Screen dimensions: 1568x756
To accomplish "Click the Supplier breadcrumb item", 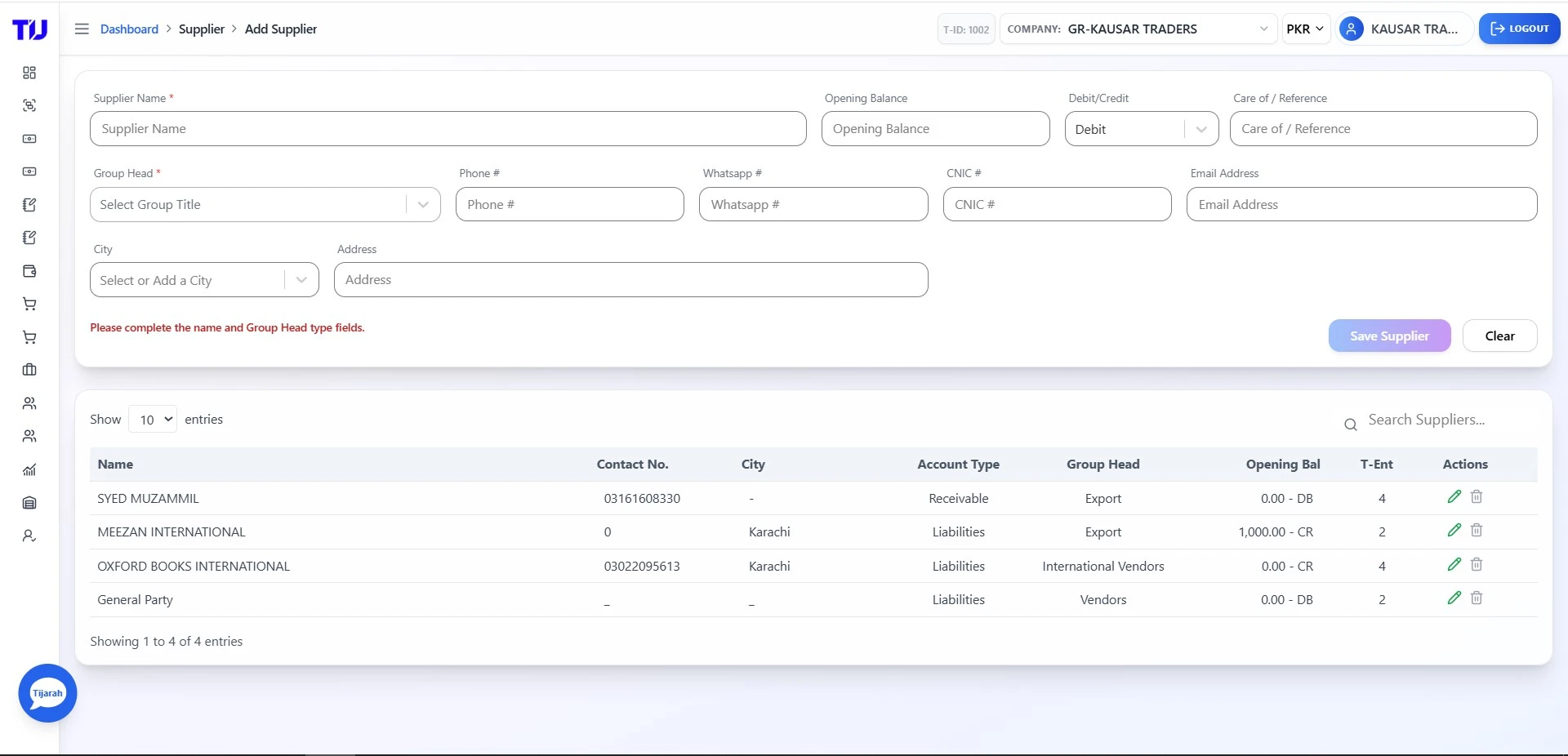I will (x=202, y=29).
